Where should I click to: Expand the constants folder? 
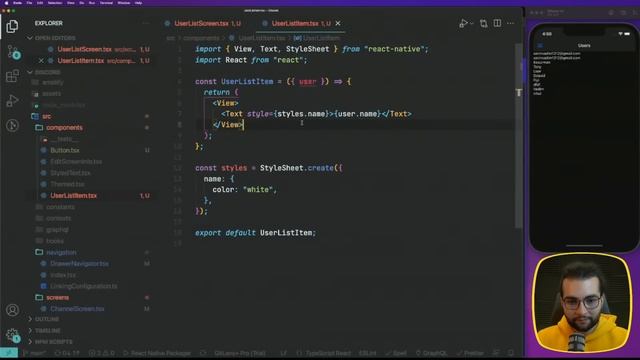pos(60,207)
